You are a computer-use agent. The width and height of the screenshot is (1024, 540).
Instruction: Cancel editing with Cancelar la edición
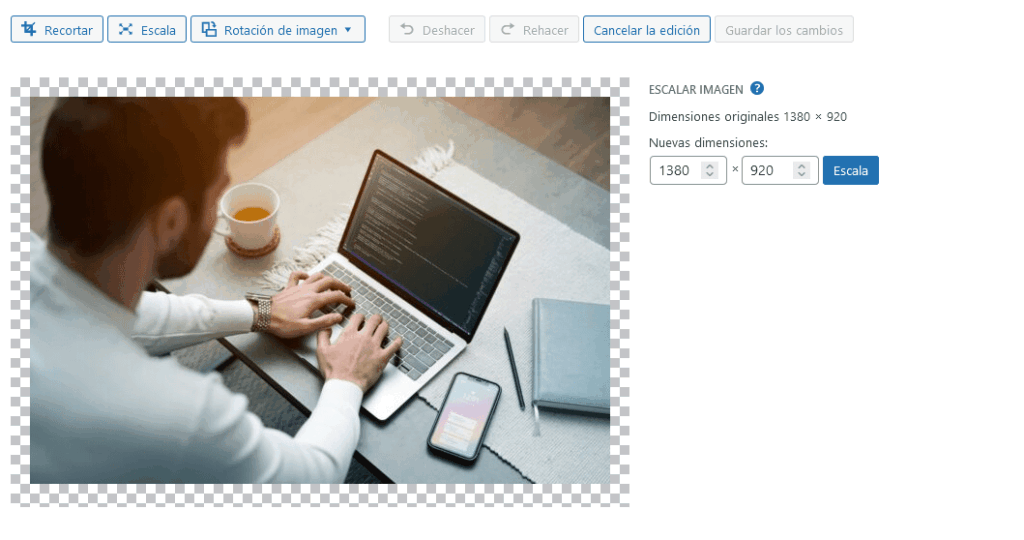click(647, 29)
